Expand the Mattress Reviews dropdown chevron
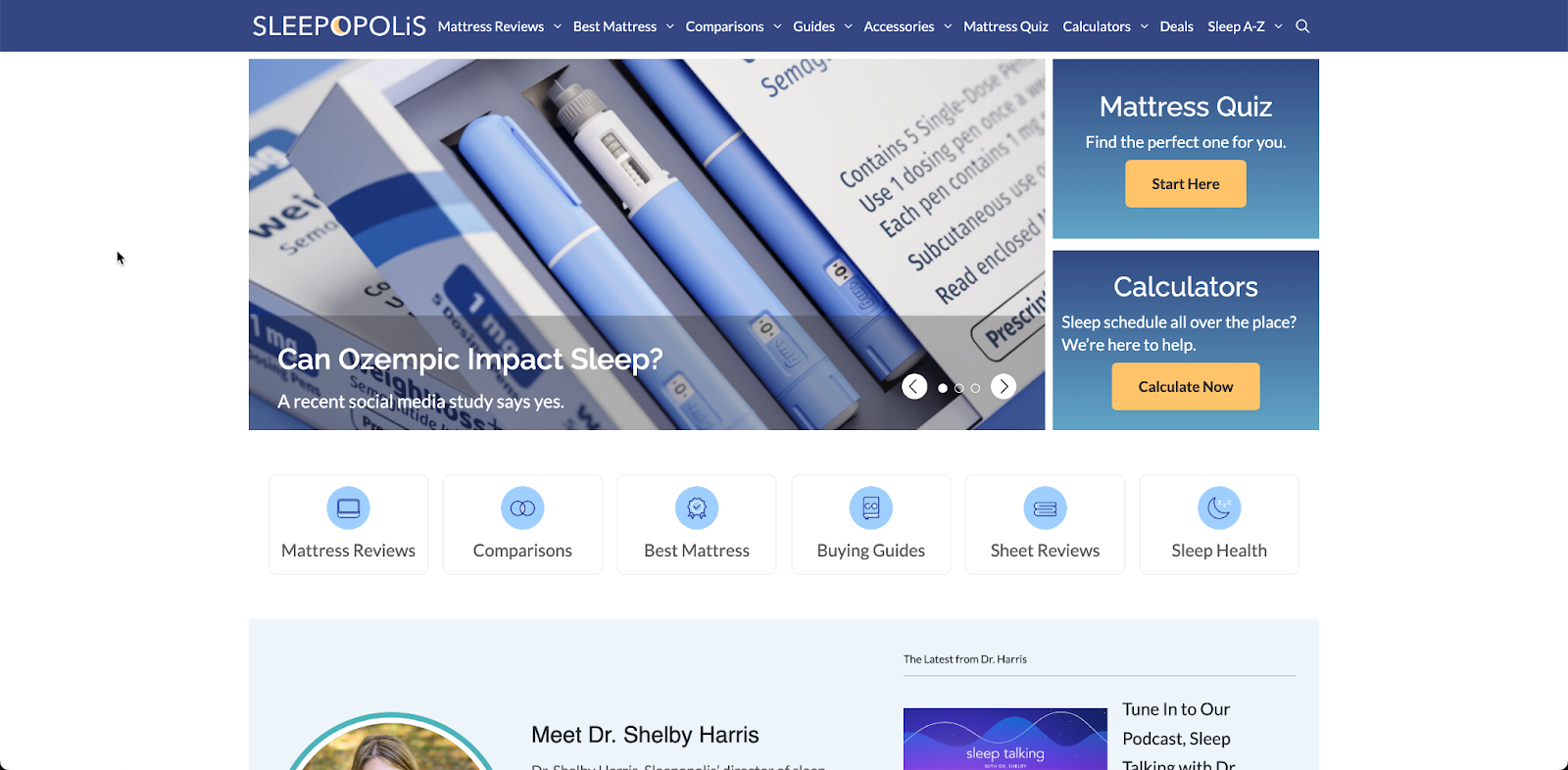The width and height of the screenshot is (1568, 770). pos(557,26)
